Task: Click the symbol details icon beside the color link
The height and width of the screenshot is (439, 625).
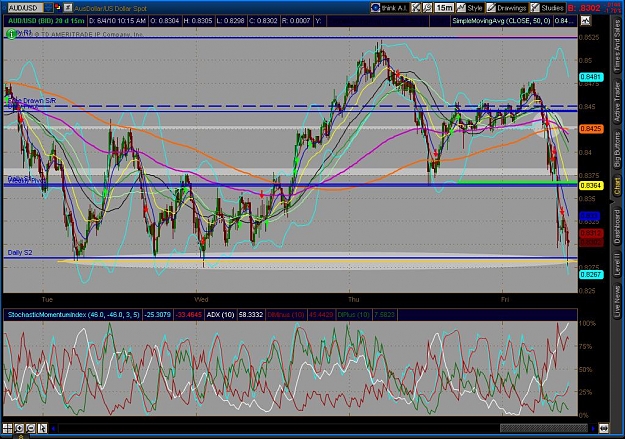Action: 68,7
